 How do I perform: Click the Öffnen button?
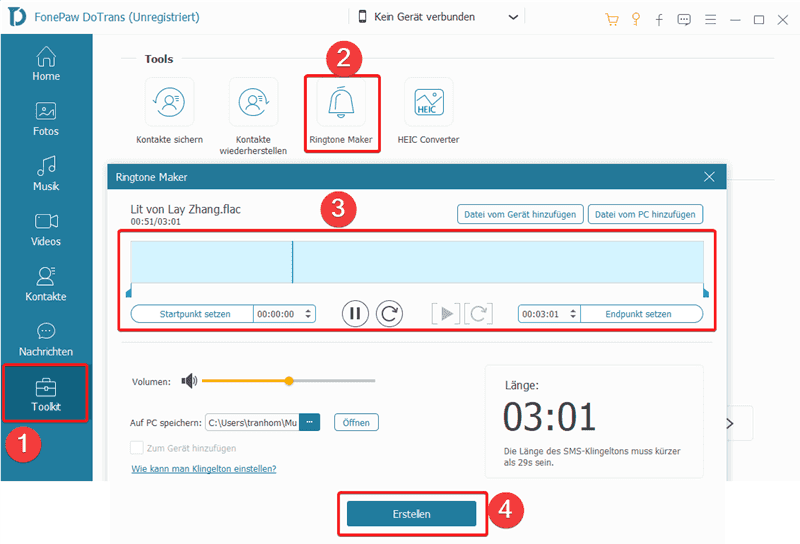356,423
